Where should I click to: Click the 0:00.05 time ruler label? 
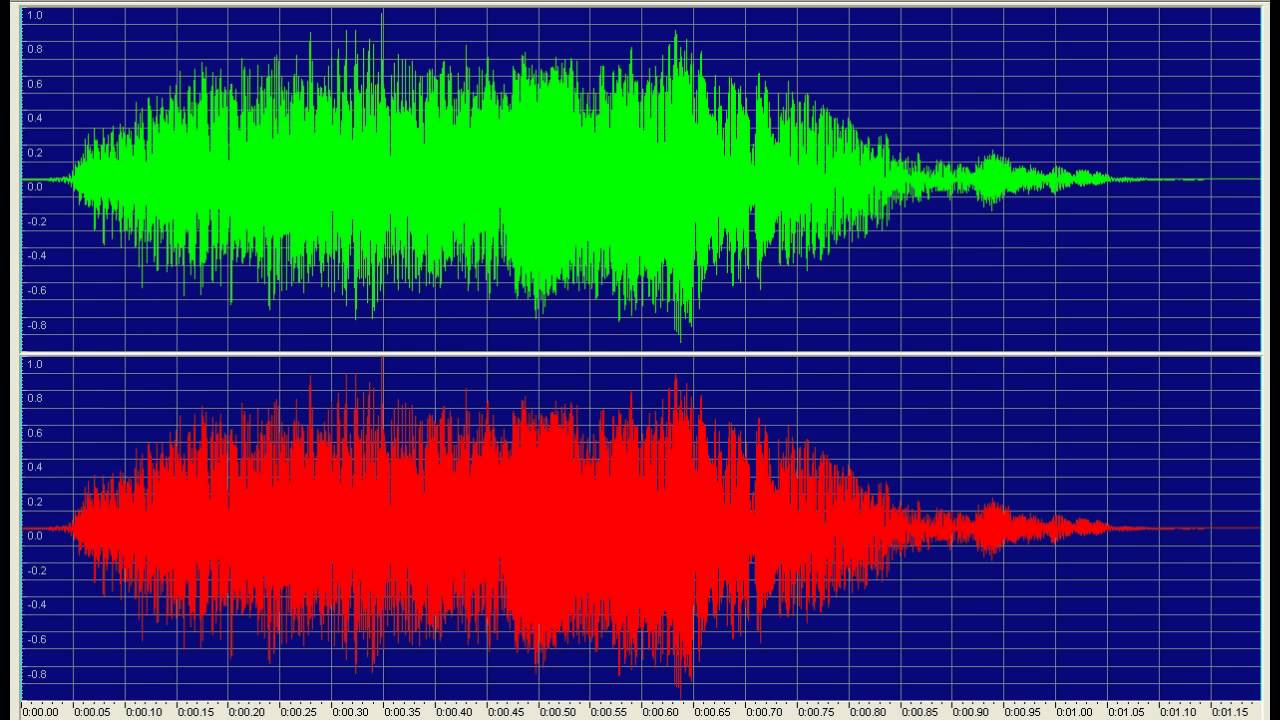tap(92, 712)
